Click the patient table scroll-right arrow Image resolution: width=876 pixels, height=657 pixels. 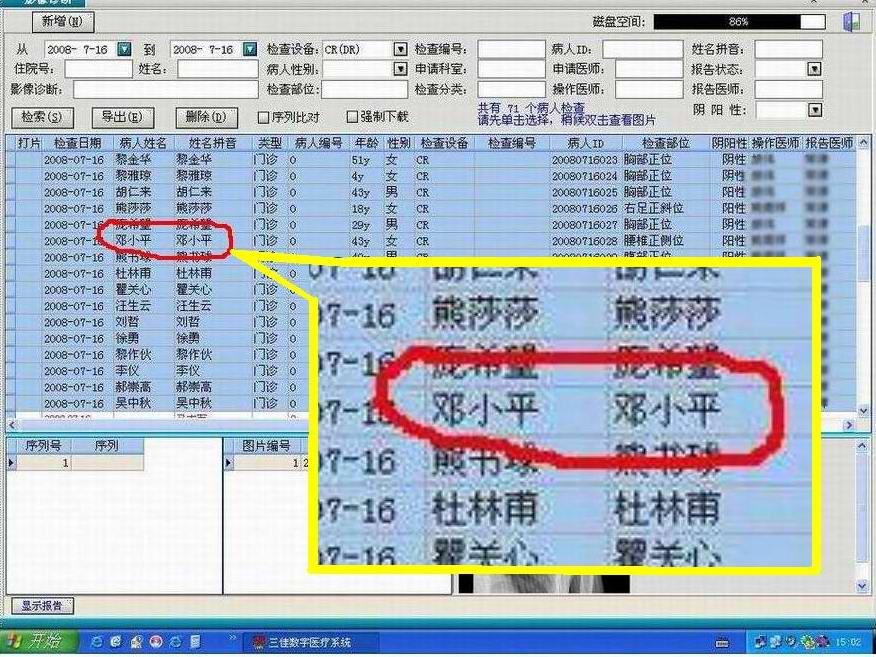(849, 425)
